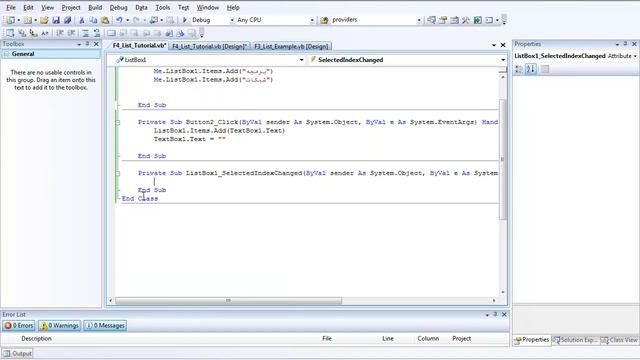Open the ListBox1 class name dropdown
The image size is (640, 360).
[302, 60]
